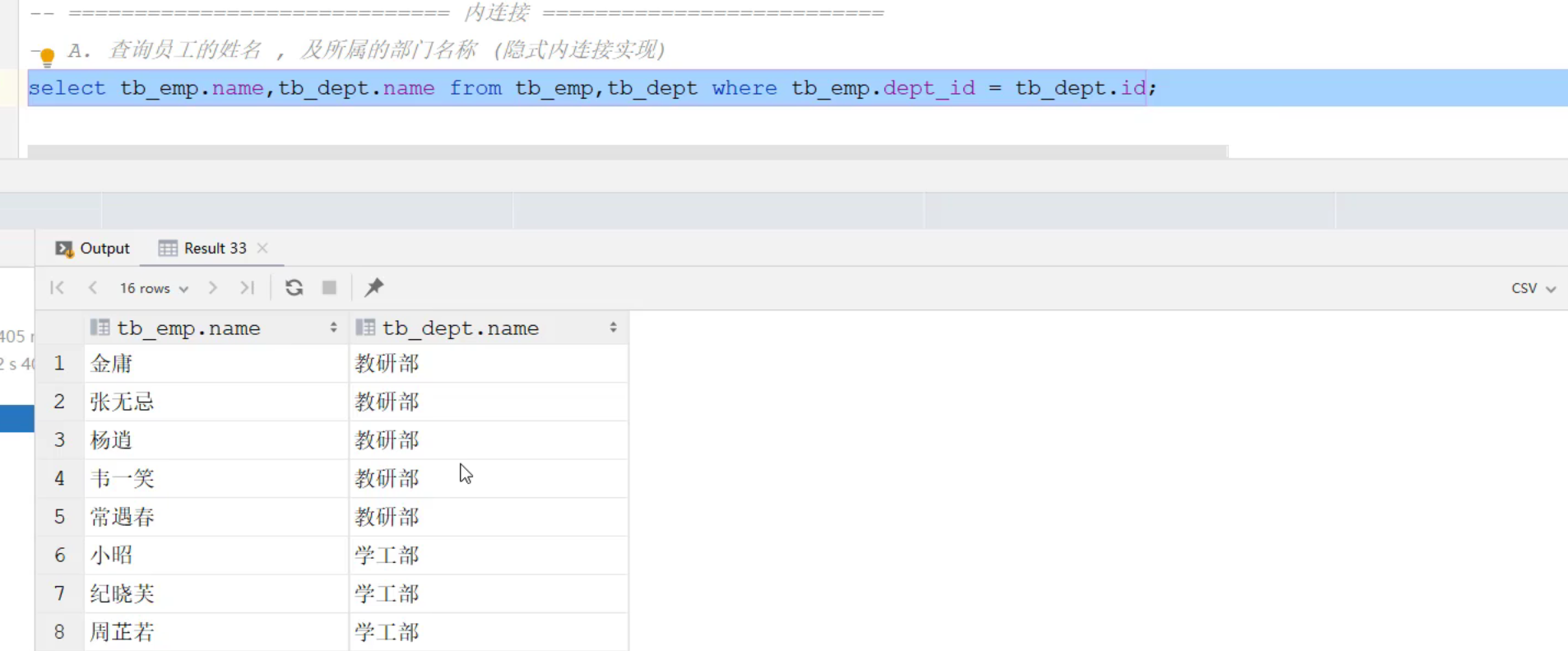This screenshot has width=1568, height=651.
Task: Open the 16 rows page size dropdown
Action: [154, 288]
